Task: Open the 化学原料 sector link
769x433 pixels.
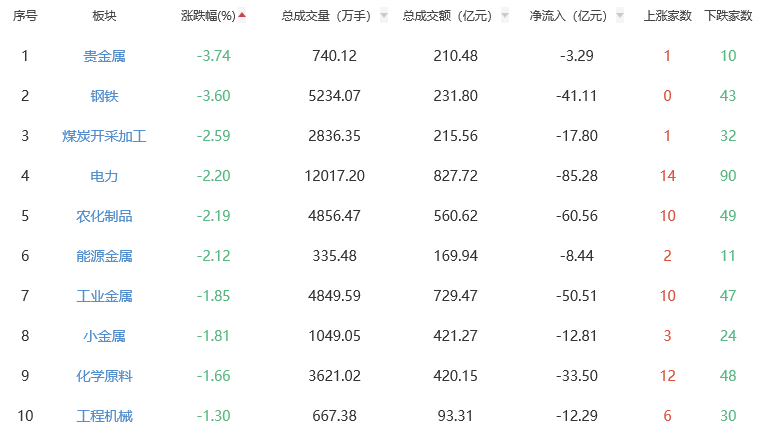Action: click(x=104, y=376)
